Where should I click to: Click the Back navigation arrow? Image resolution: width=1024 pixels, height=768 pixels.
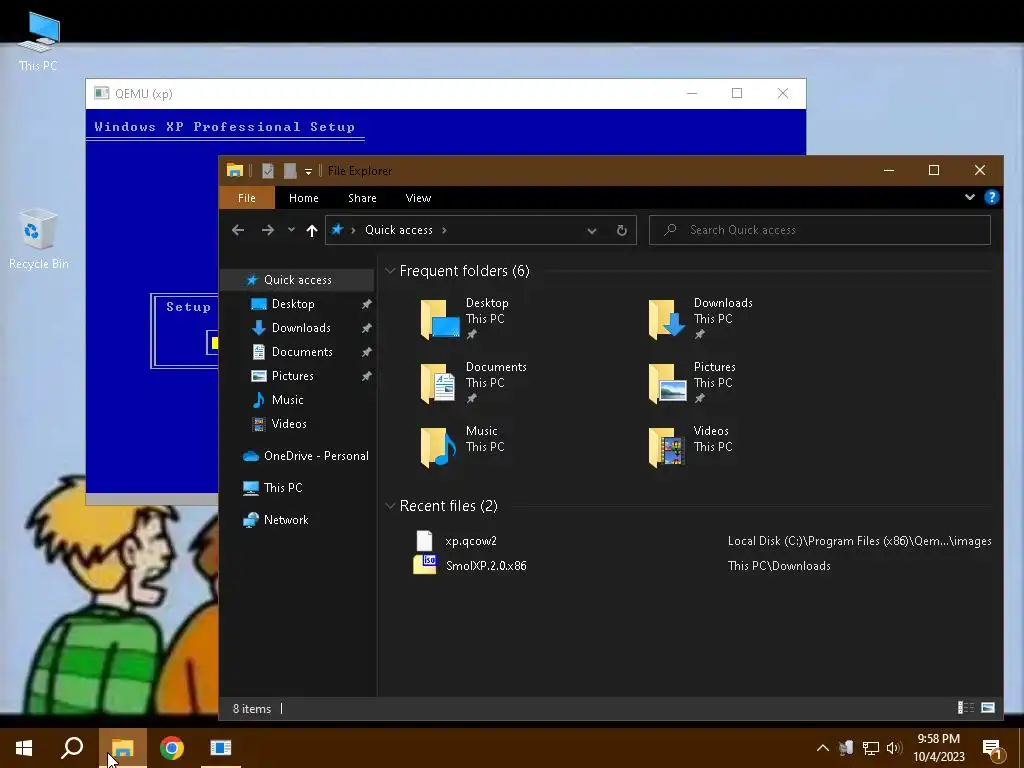click(238, 230)
